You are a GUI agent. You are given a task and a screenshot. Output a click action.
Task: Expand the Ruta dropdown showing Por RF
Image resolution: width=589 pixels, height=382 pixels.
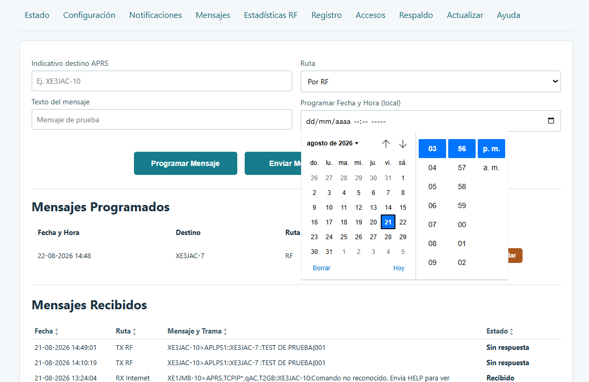pos(430,82)
